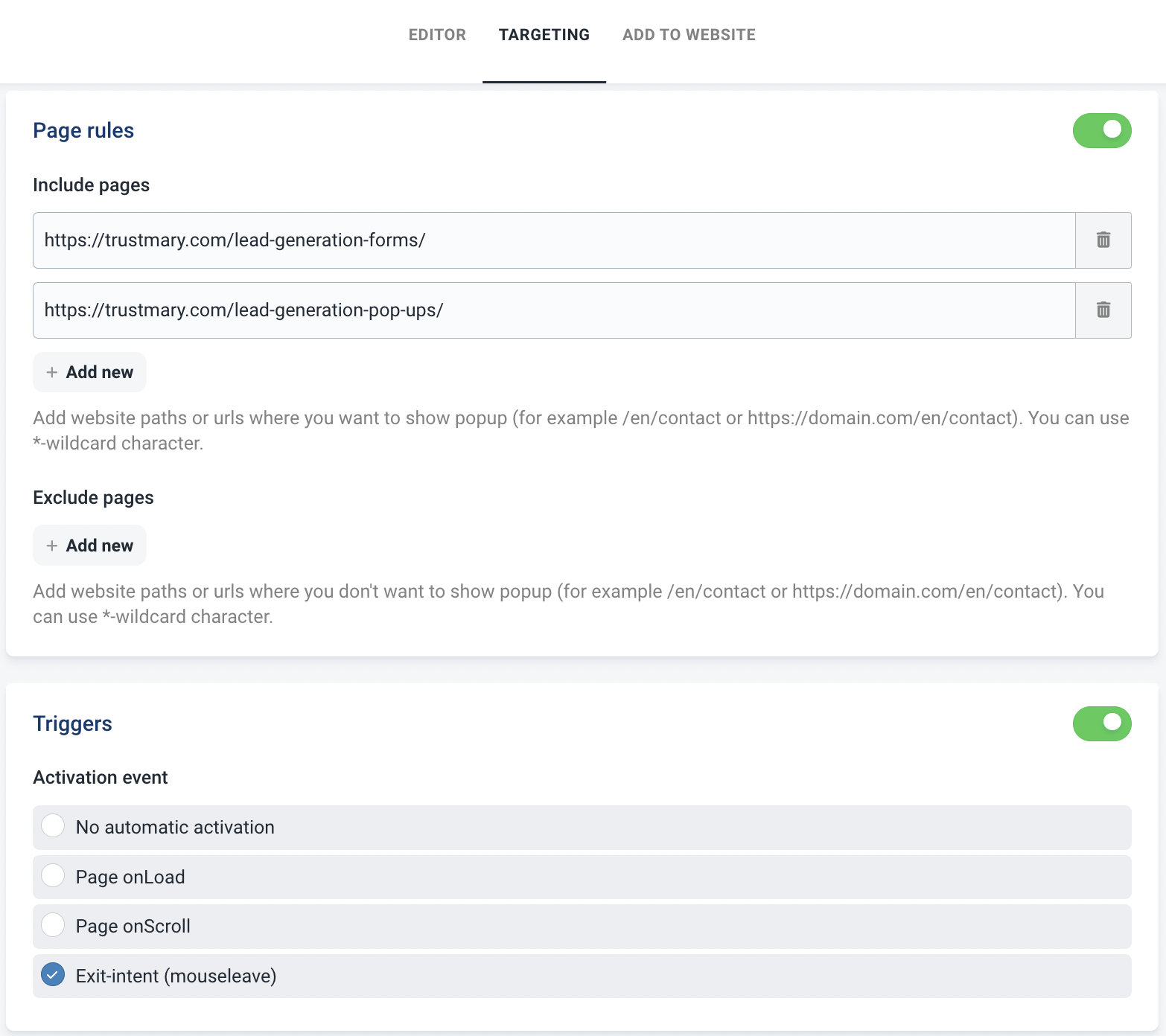The width and height of the screenshot is (1166, 1036).
Task: Click the plus icon under Exclude pages
Action: (52, 546)
